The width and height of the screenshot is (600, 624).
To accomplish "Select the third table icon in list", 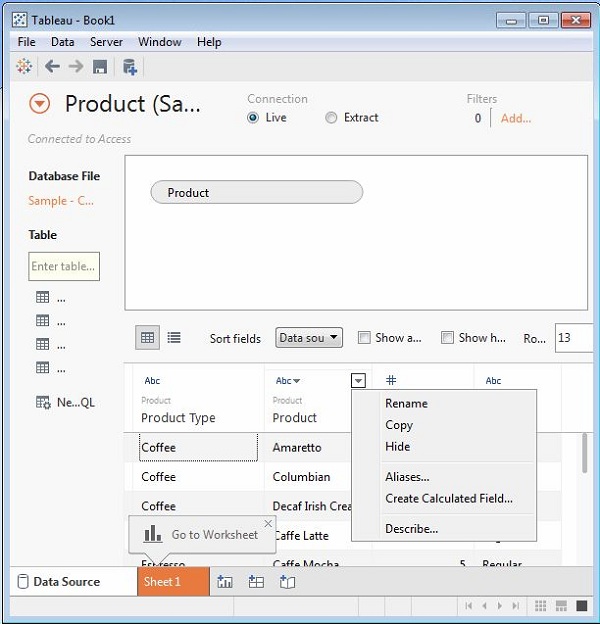I will (43, 344).
